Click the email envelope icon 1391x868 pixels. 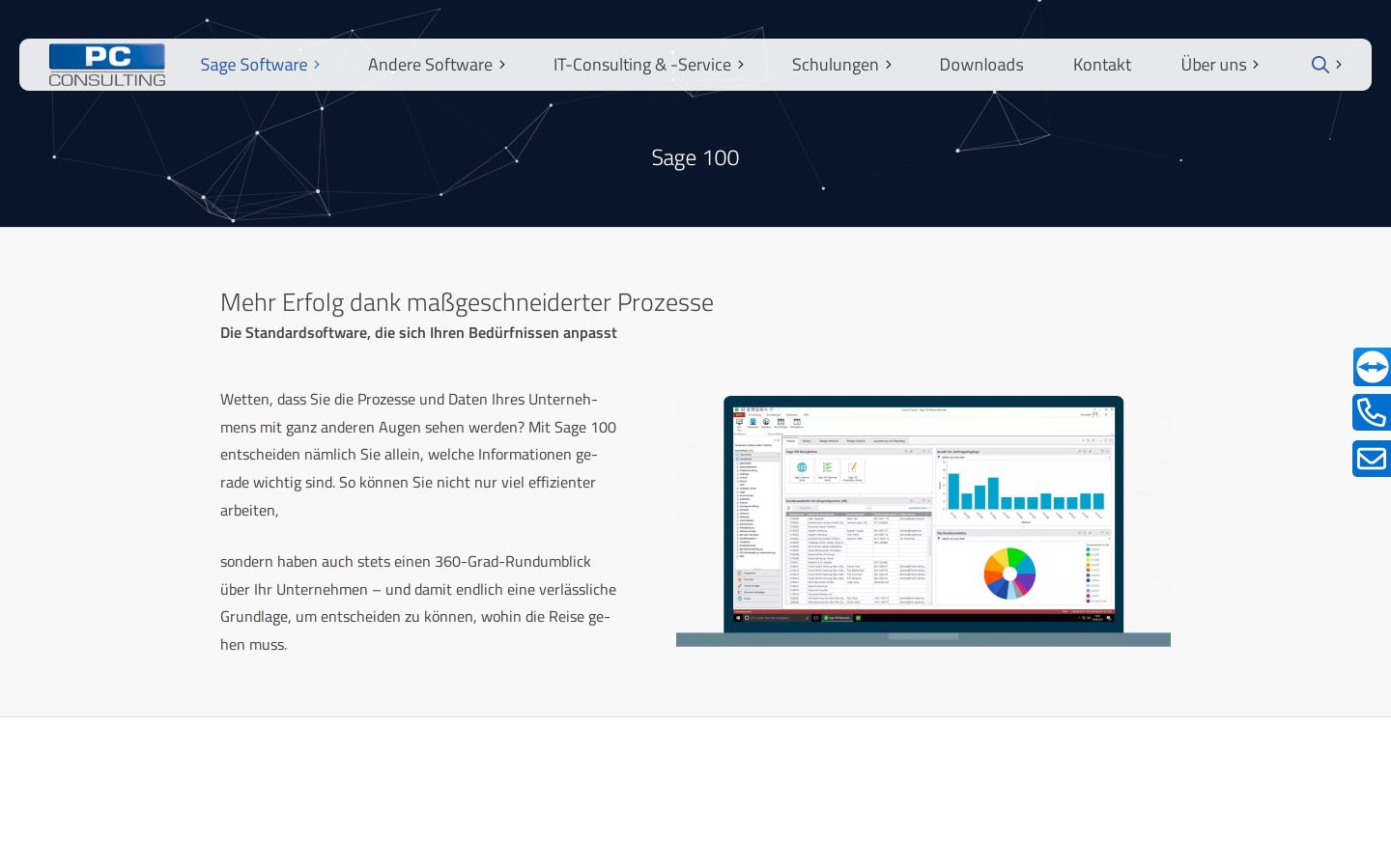click(x=1372, y=459)
